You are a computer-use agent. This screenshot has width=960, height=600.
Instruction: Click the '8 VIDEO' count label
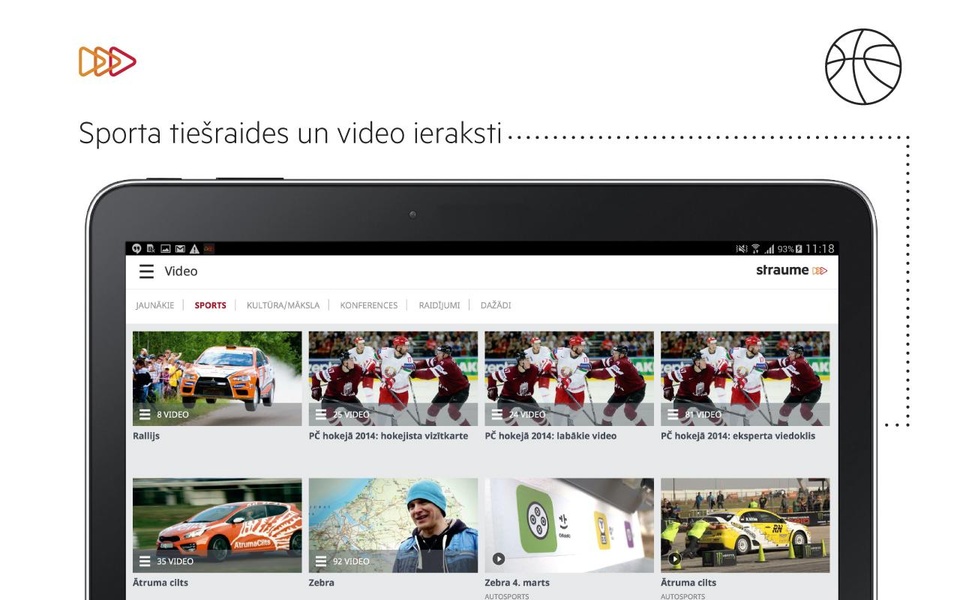173,414
